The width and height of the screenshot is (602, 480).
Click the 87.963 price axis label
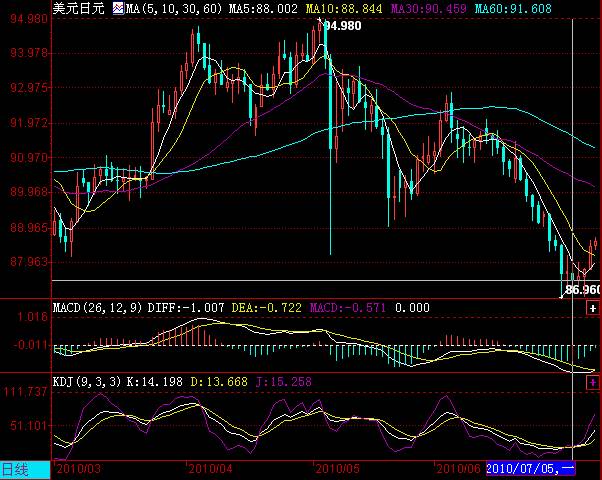(x=29, y=262)
